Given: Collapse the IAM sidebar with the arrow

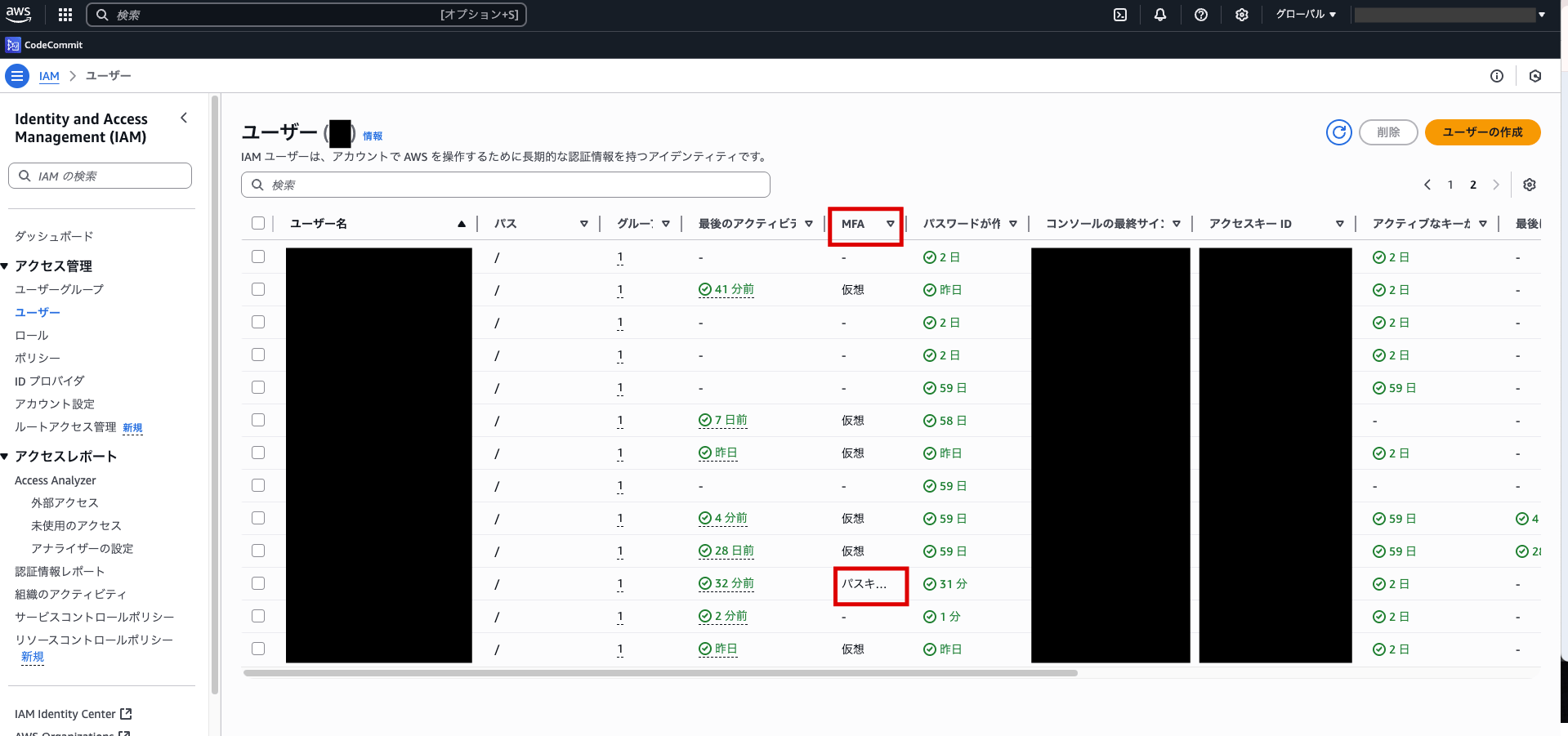Looking at the screenshot, I should tap(184, 118).
